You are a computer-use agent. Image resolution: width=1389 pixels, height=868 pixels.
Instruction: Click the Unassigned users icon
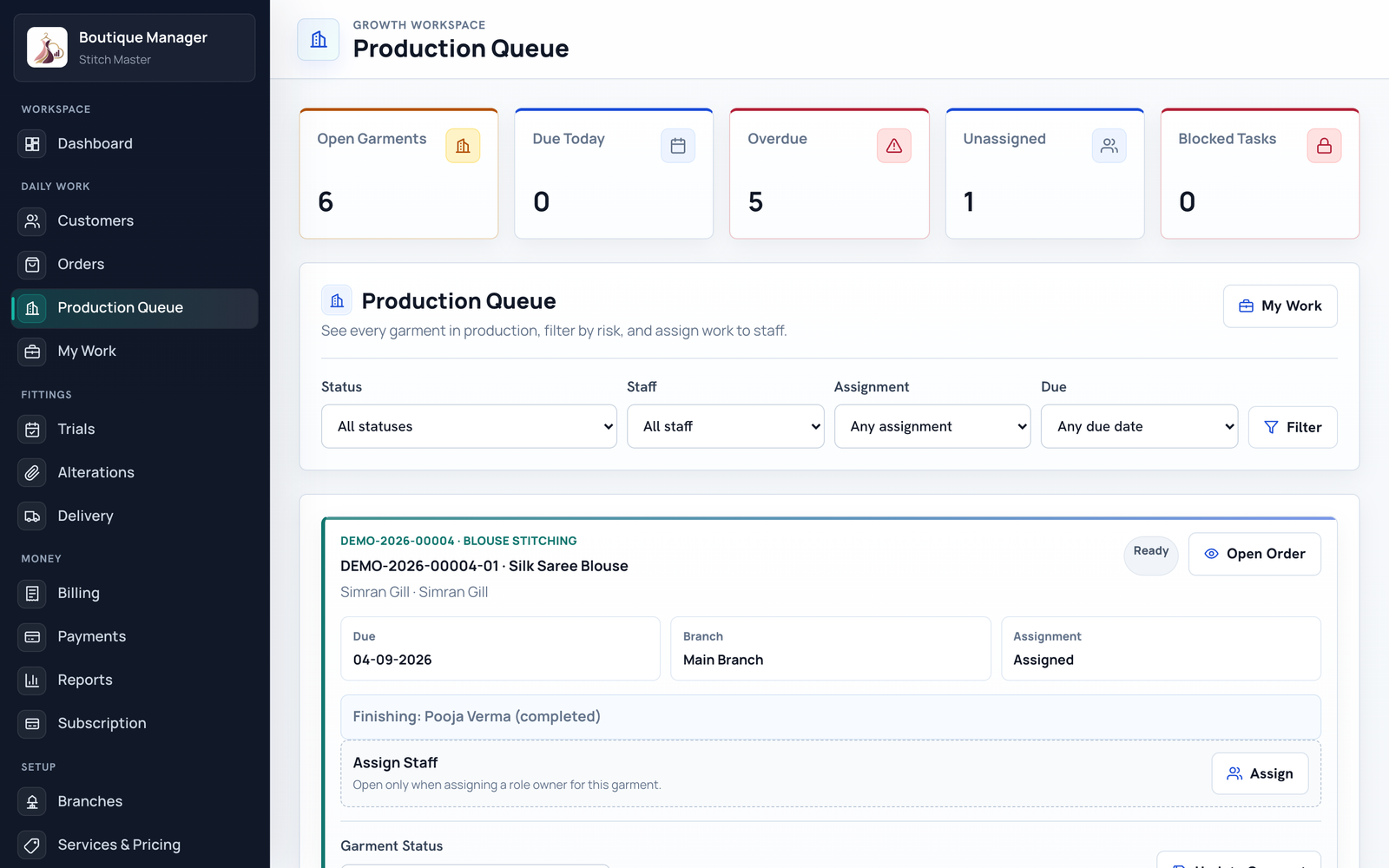click(1109, 146)
